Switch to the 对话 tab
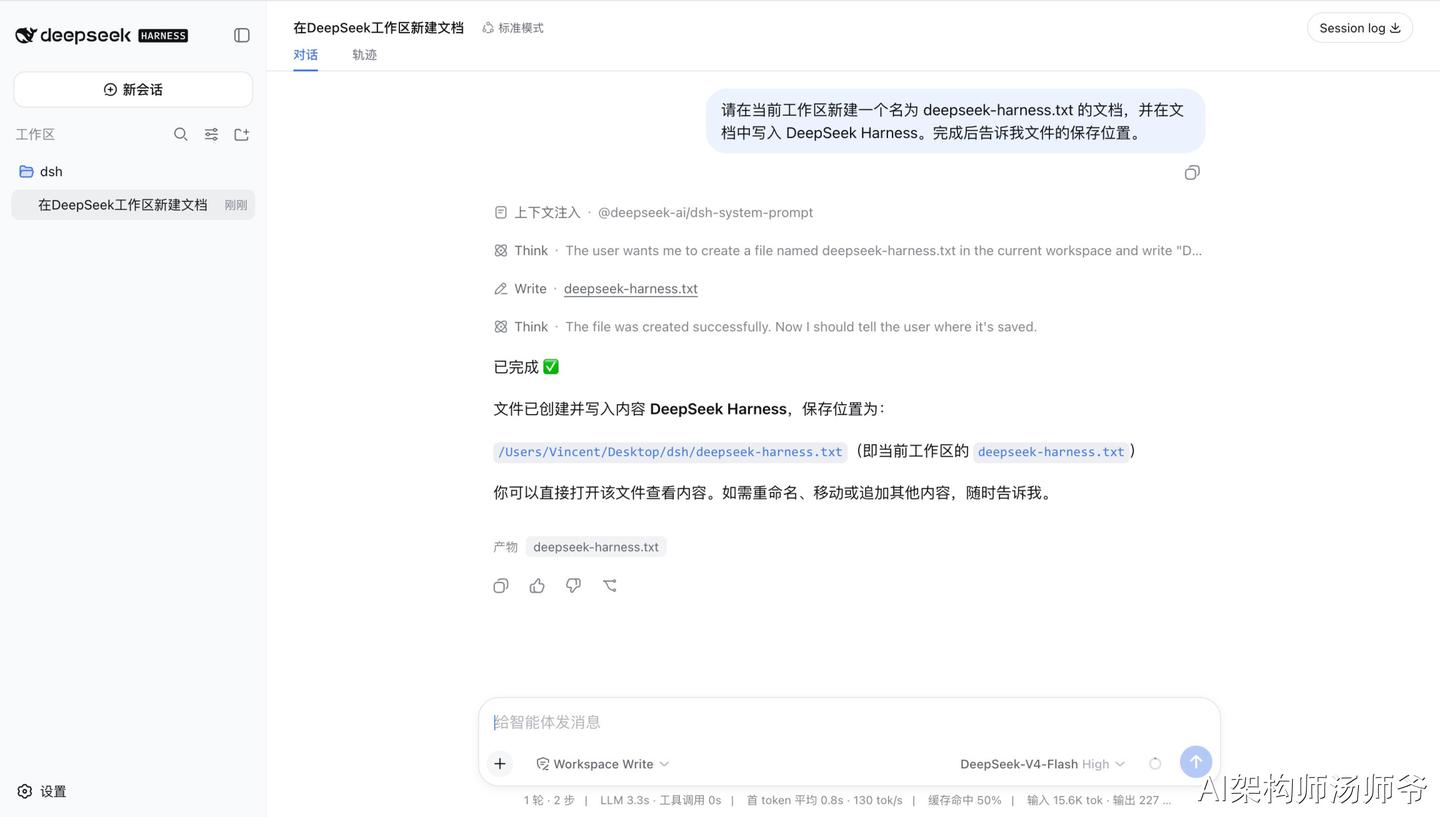Viewport: 1440px width, 817px height. pyautogui.click(x=306, y=55)
